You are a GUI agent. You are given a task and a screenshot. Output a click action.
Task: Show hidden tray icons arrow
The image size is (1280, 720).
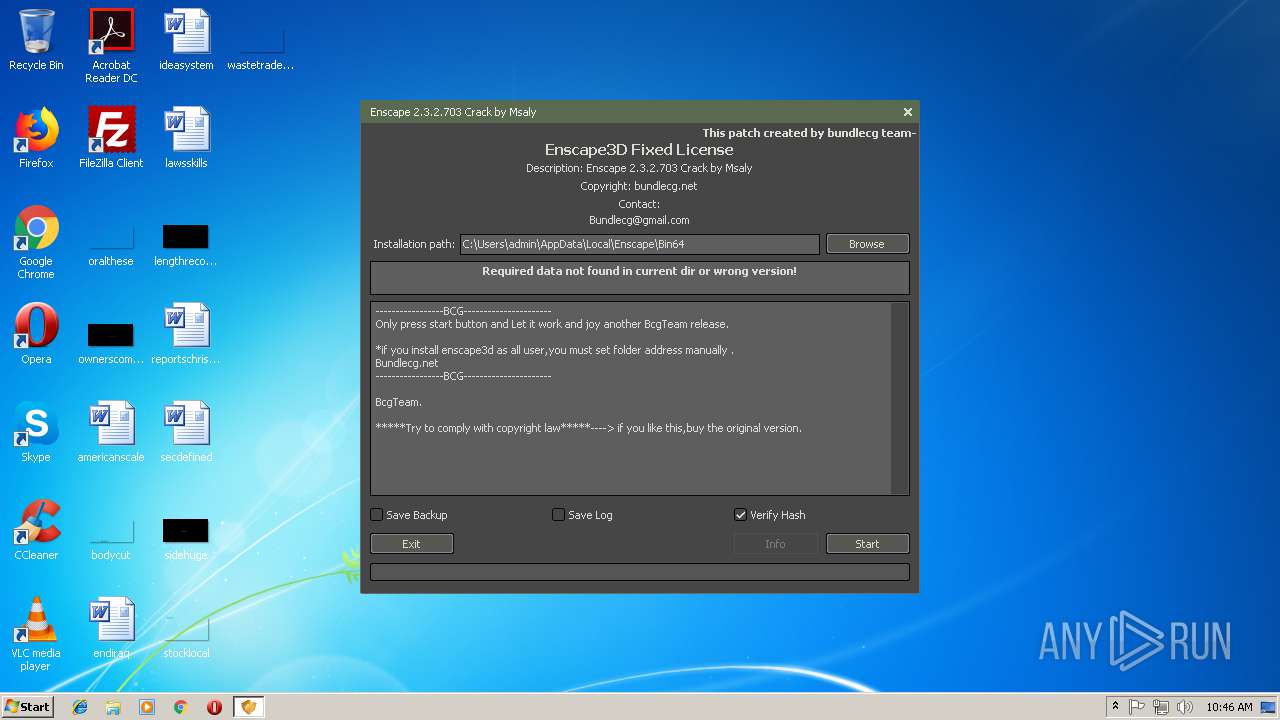tap(1115, 707)
